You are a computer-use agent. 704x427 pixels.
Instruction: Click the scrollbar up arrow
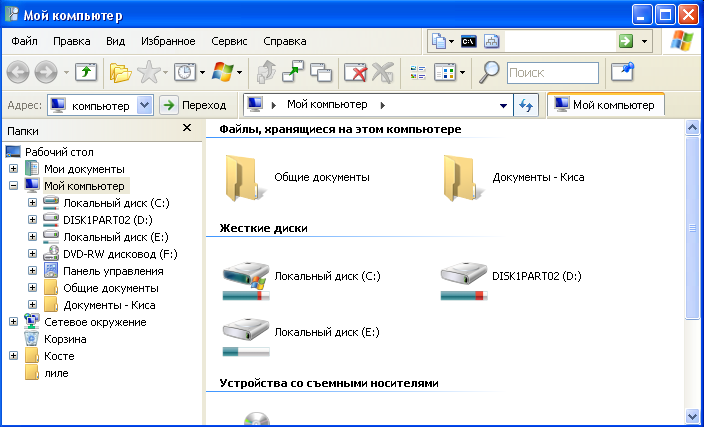tap(692, 128)
